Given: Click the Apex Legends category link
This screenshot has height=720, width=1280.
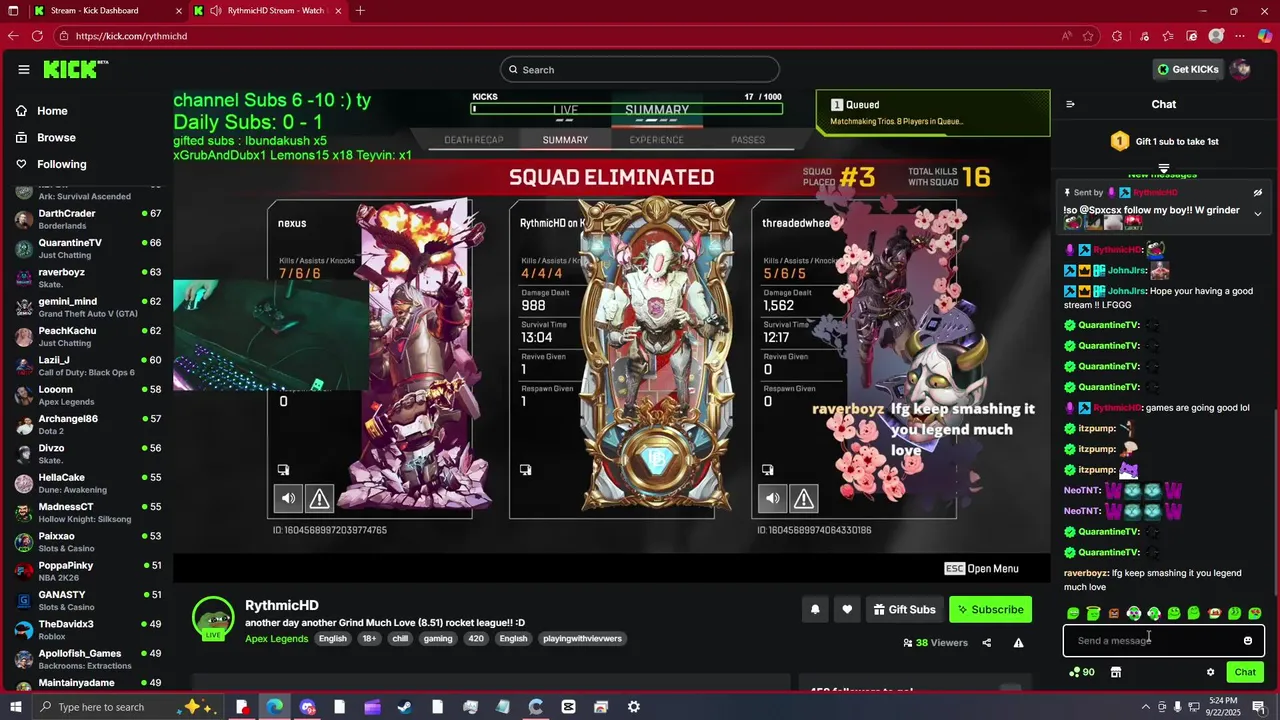Looking at the screenshot, I should [276, 639].
